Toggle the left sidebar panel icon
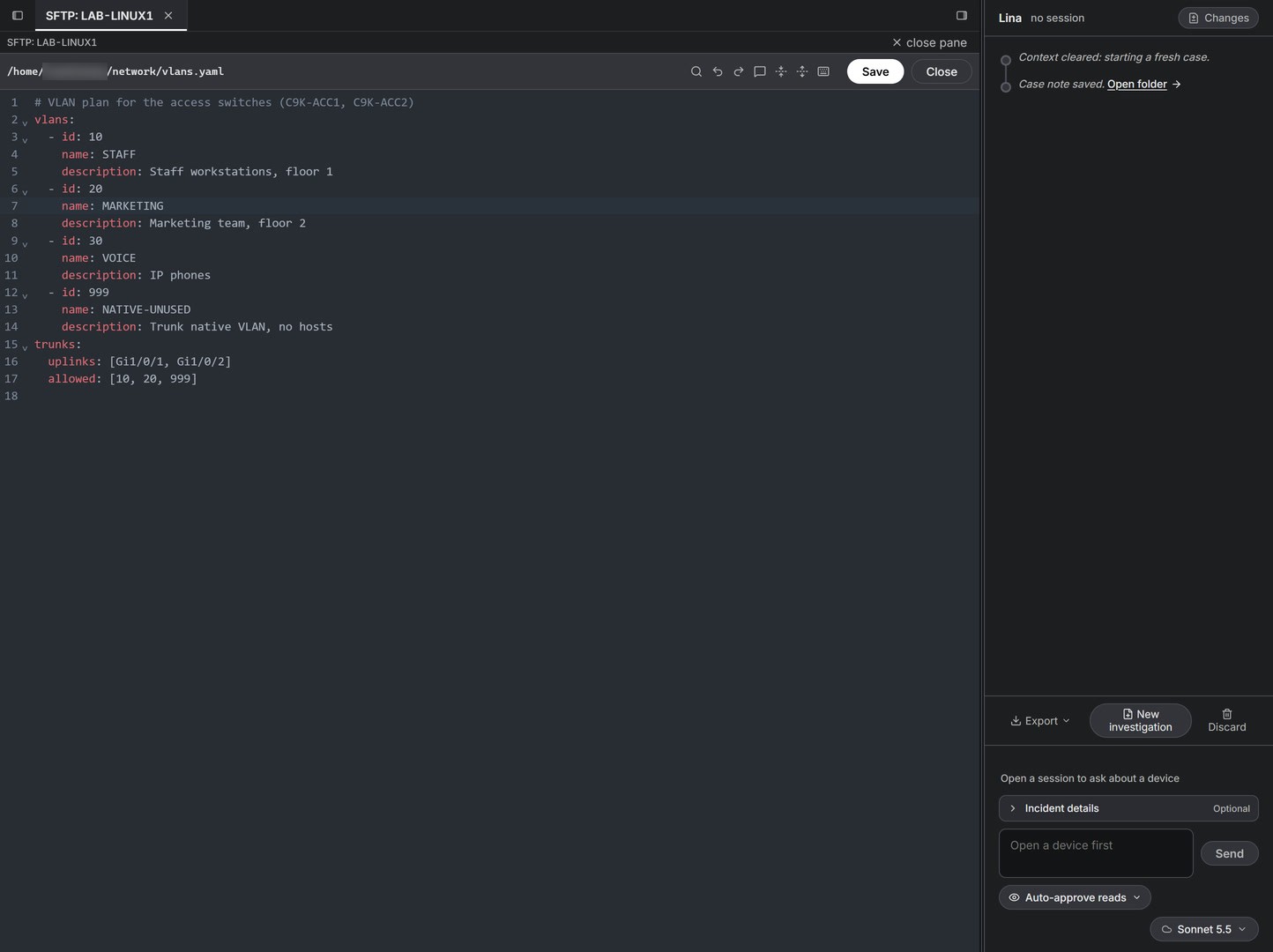This screenshot has height=952, width=1273. coord(18,15)
